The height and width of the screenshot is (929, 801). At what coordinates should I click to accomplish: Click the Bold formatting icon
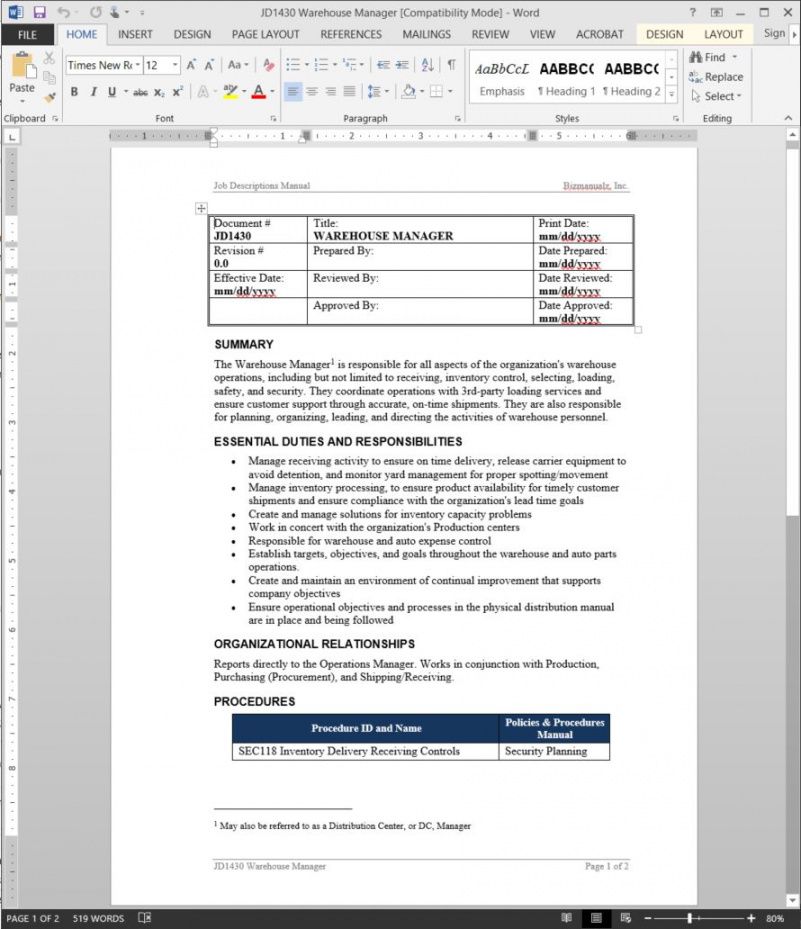coord(74,92)
